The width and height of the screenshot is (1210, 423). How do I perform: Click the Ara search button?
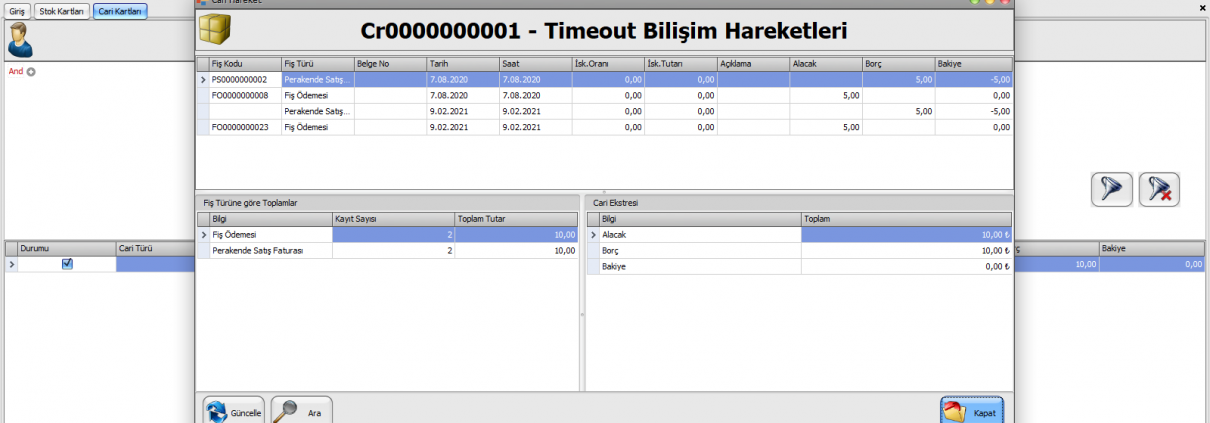click(302, 411)
